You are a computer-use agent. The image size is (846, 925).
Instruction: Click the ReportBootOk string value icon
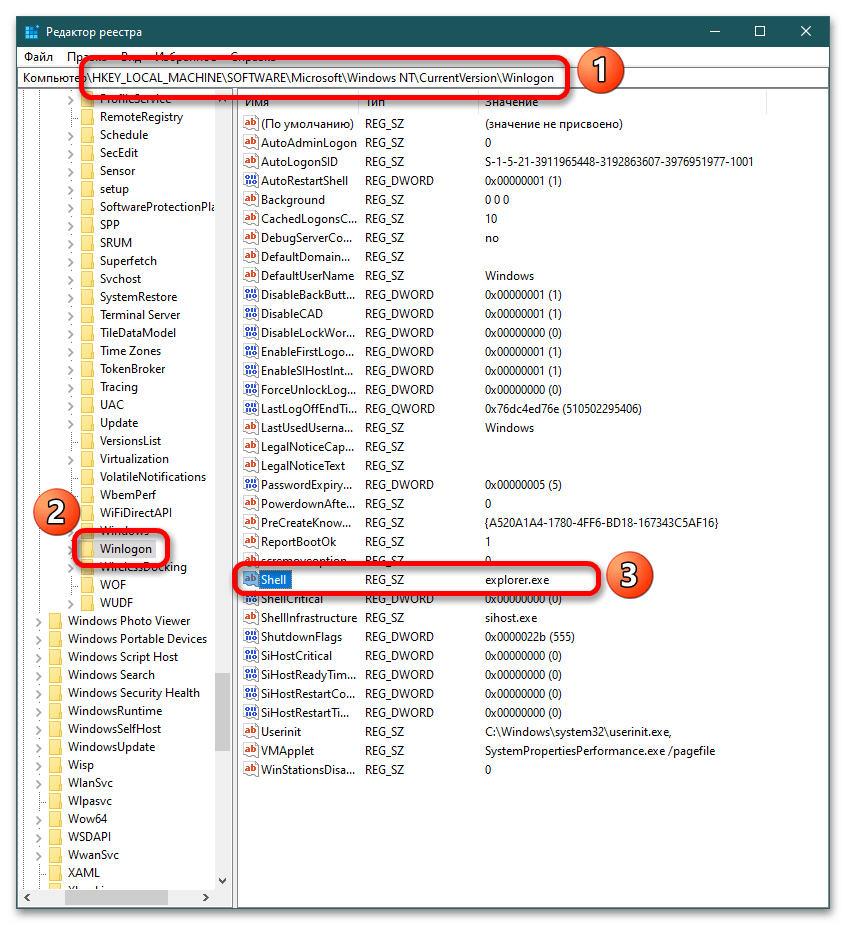[x=251, y=542]
